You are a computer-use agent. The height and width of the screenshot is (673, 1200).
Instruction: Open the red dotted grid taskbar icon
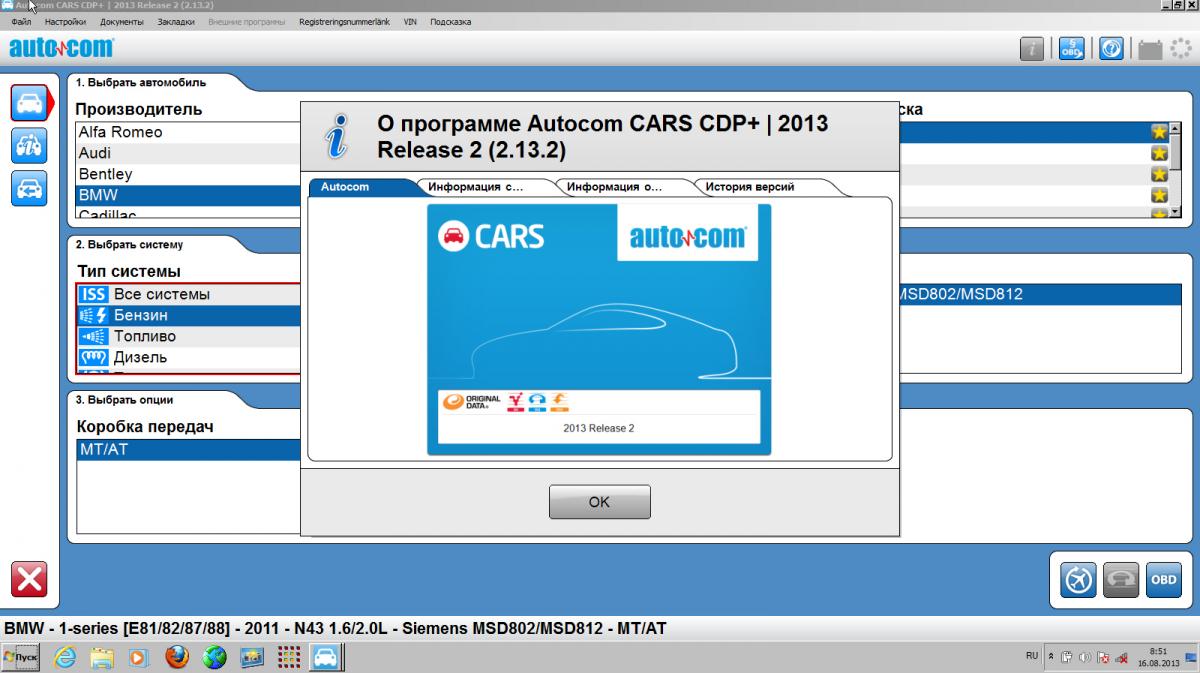coord(288,657)
